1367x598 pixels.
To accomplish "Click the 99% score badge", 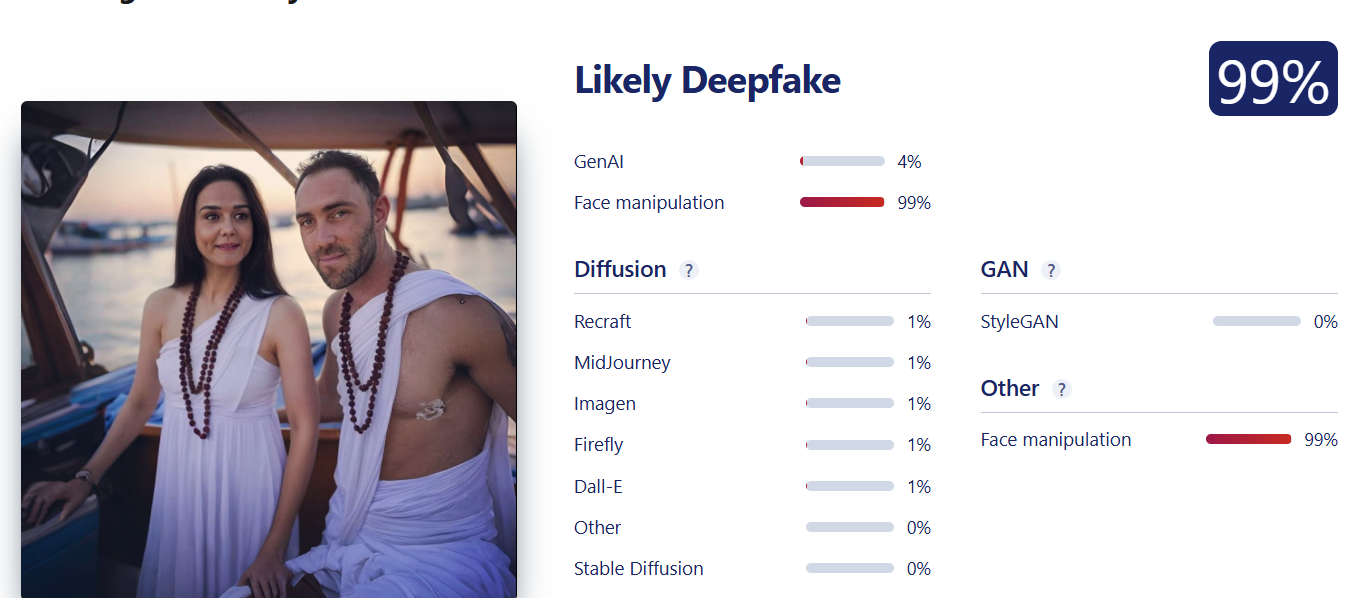I will [x=1272, y=79].
